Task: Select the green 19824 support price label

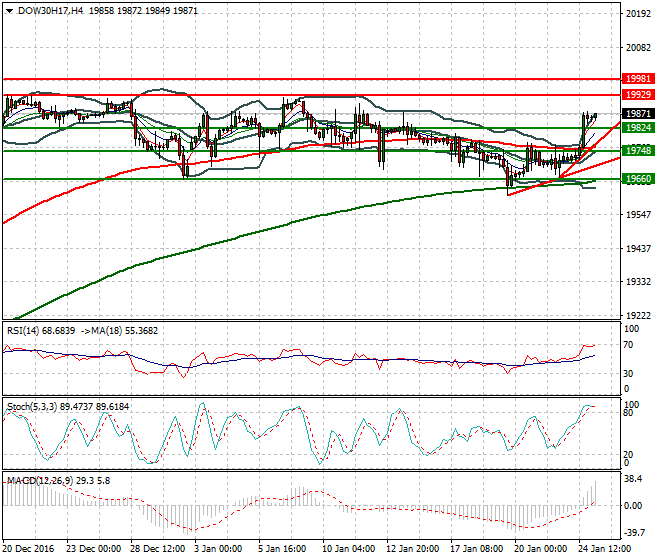Action: pyautogui.click(x=638, y=128)
